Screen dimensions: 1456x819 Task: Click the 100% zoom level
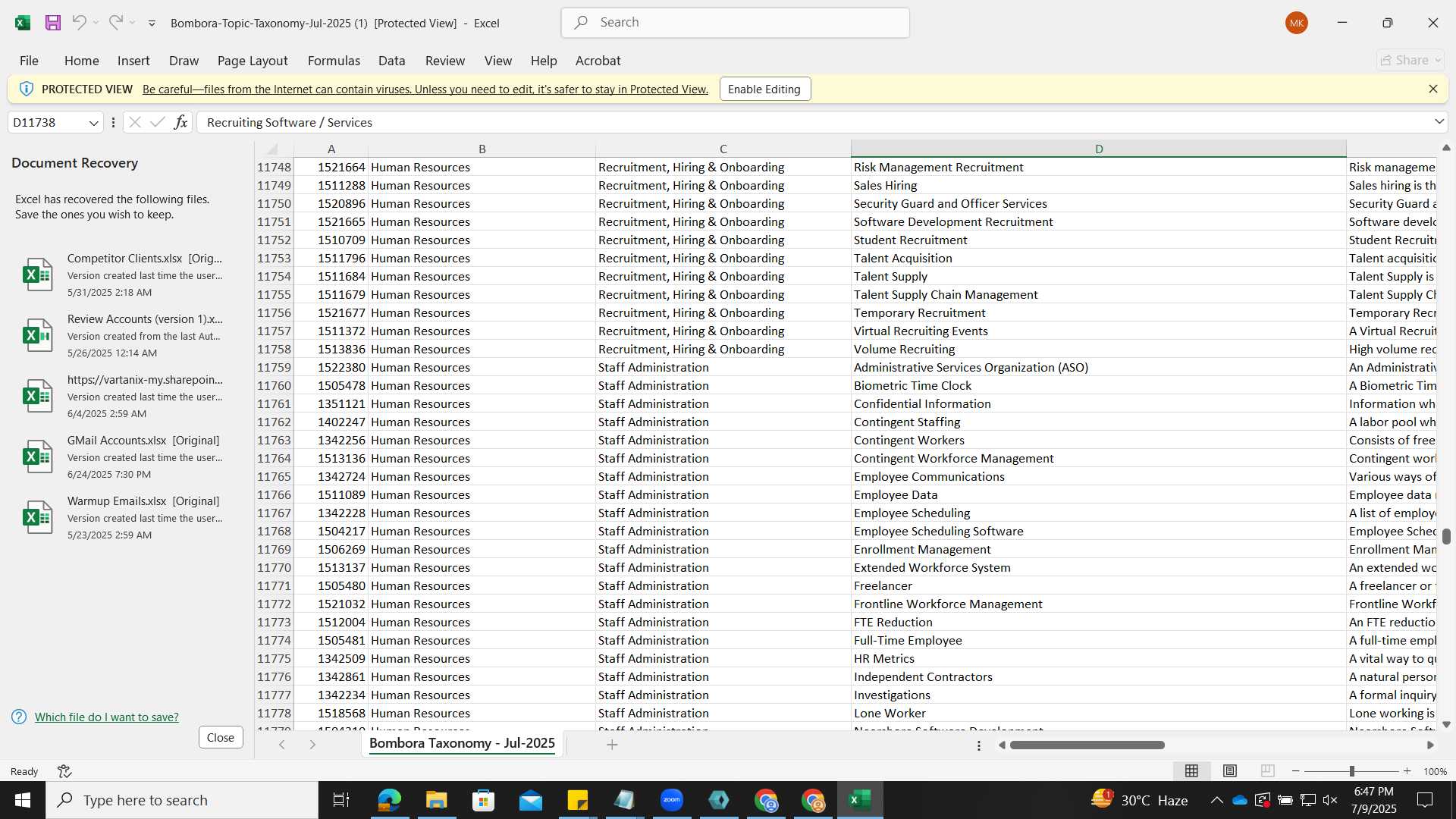coord(1435,771)
